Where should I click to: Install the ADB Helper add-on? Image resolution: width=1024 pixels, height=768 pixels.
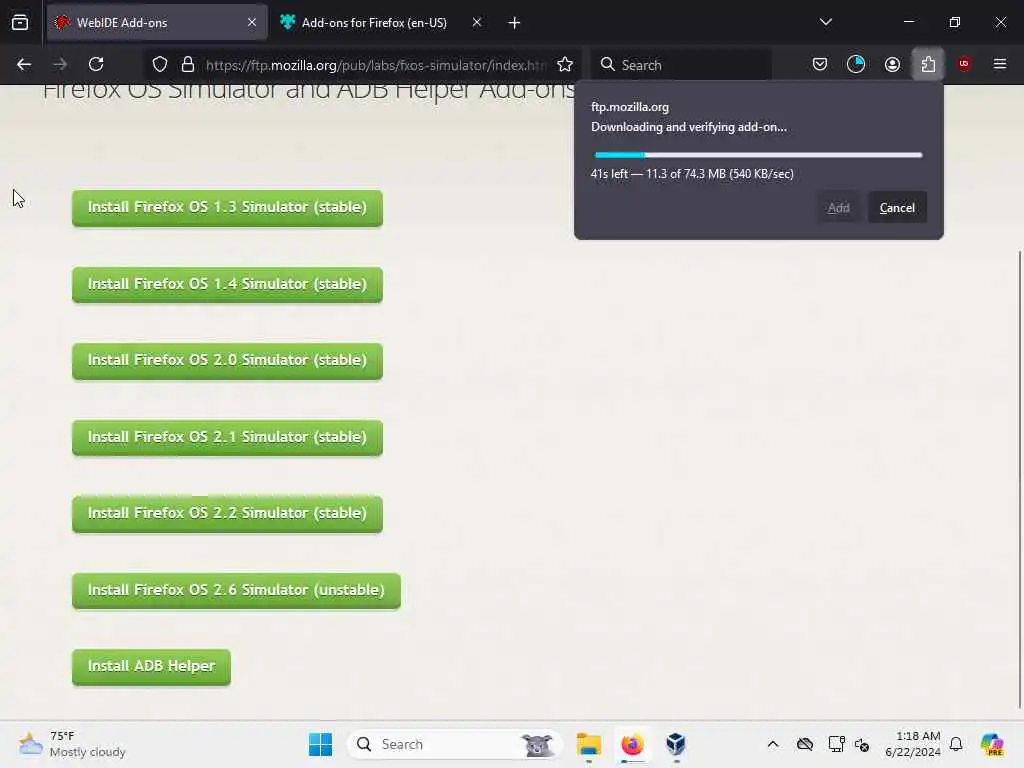coord(152,667)
